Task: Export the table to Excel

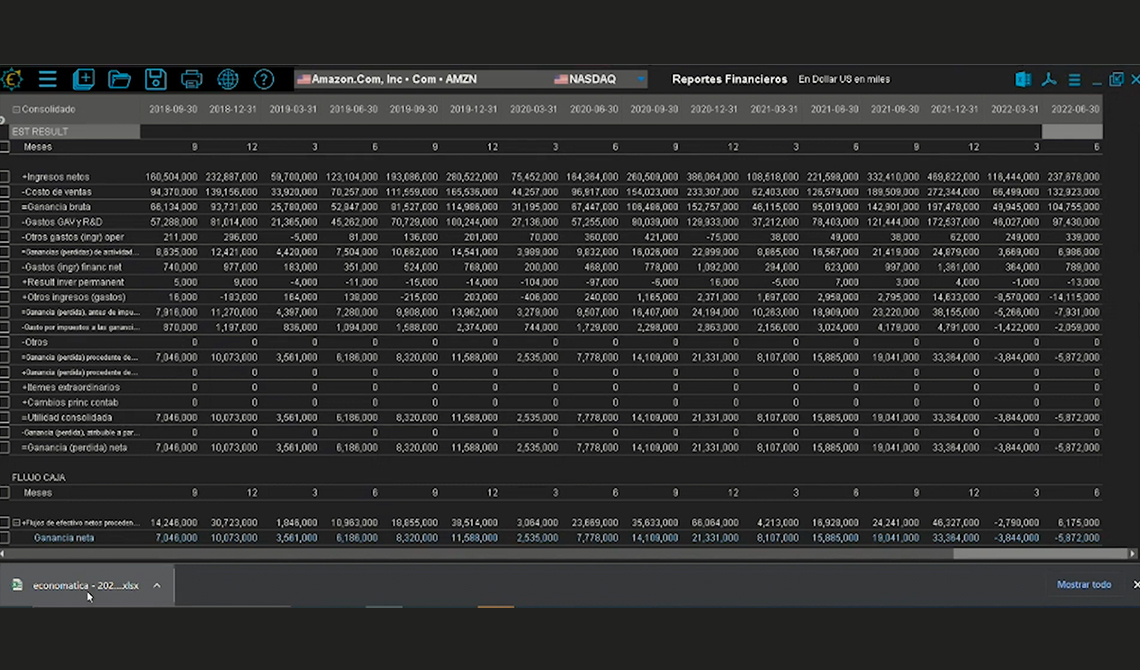Action: 1023,79
